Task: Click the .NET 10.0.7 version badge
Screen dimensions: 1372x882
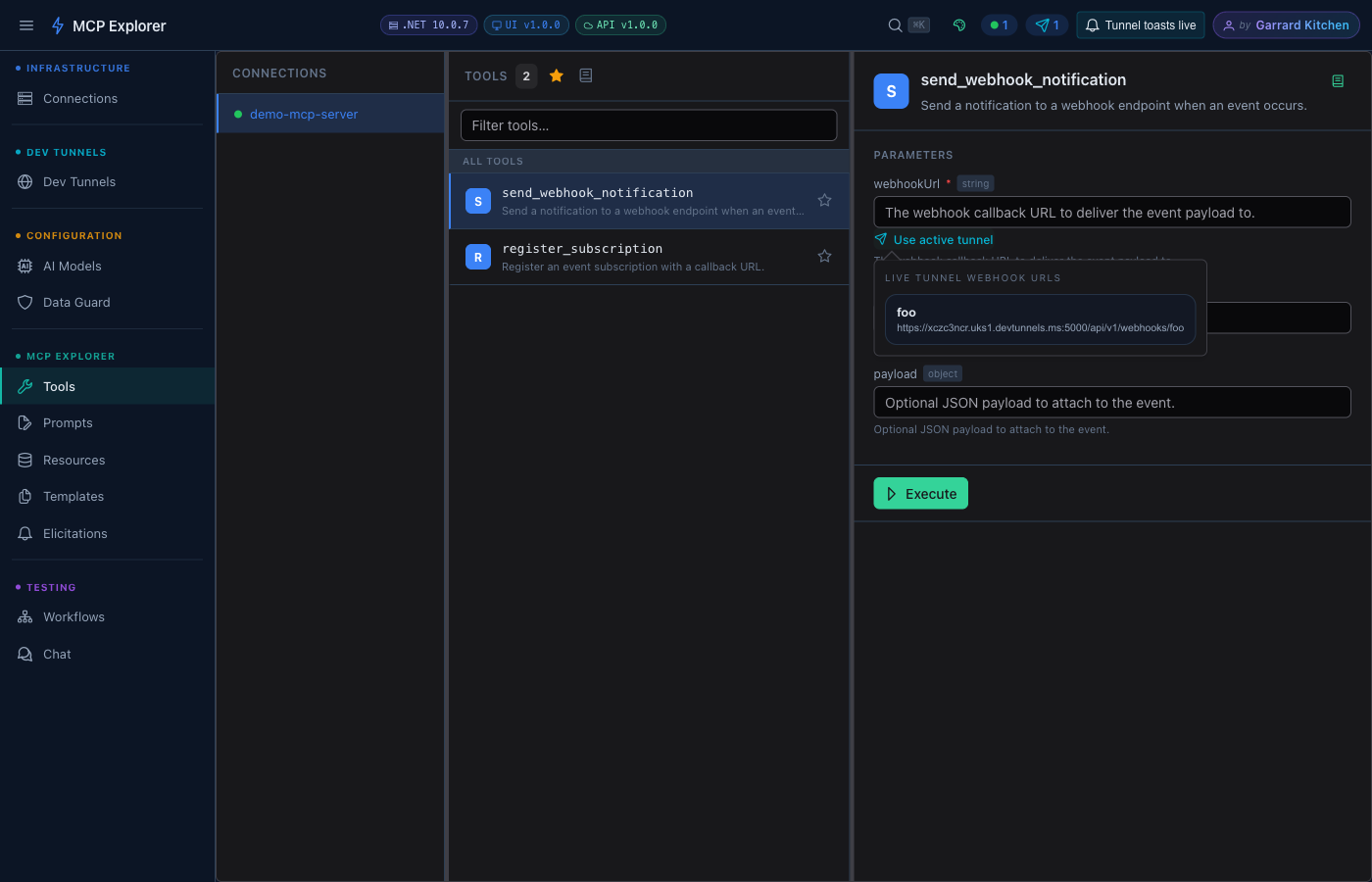Action: point(428,25)
